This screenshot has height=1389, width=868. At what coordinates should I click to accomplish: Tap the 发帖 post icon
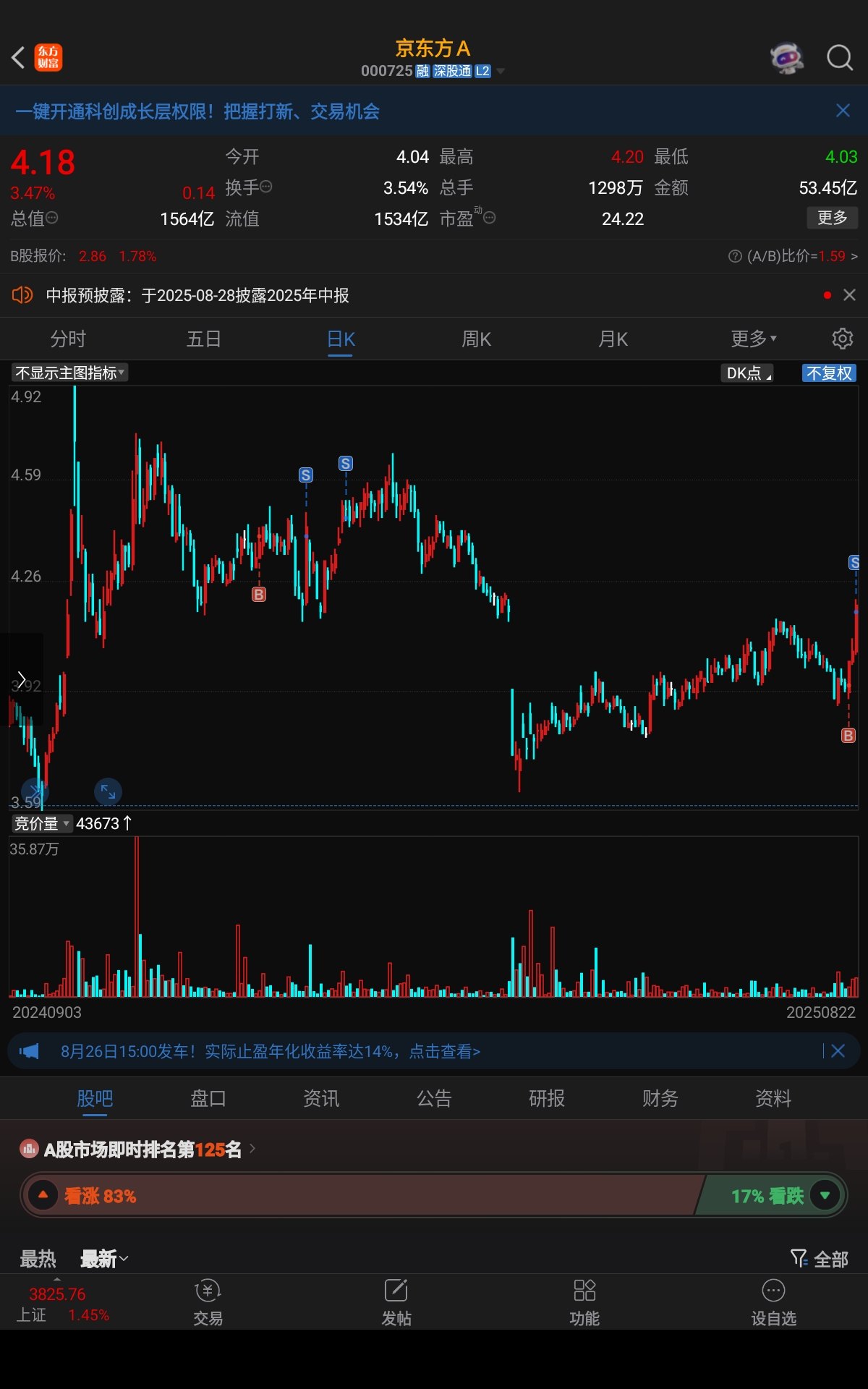396,1302
